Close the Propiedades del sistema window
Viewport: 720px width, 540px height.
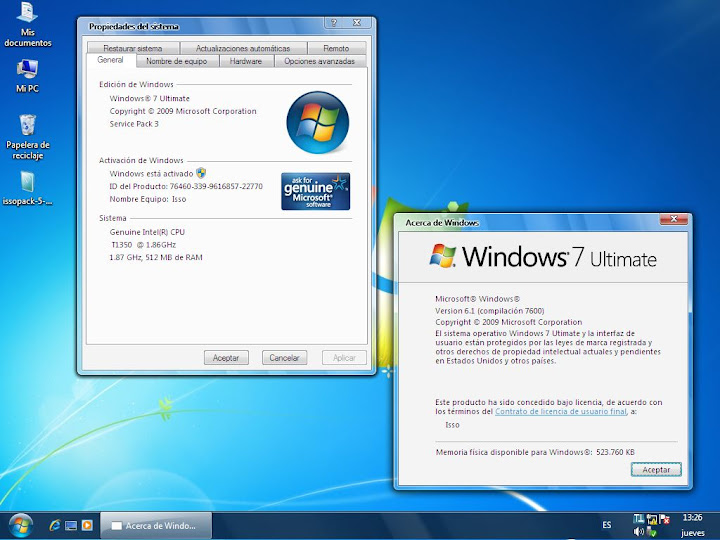point(357,22)
